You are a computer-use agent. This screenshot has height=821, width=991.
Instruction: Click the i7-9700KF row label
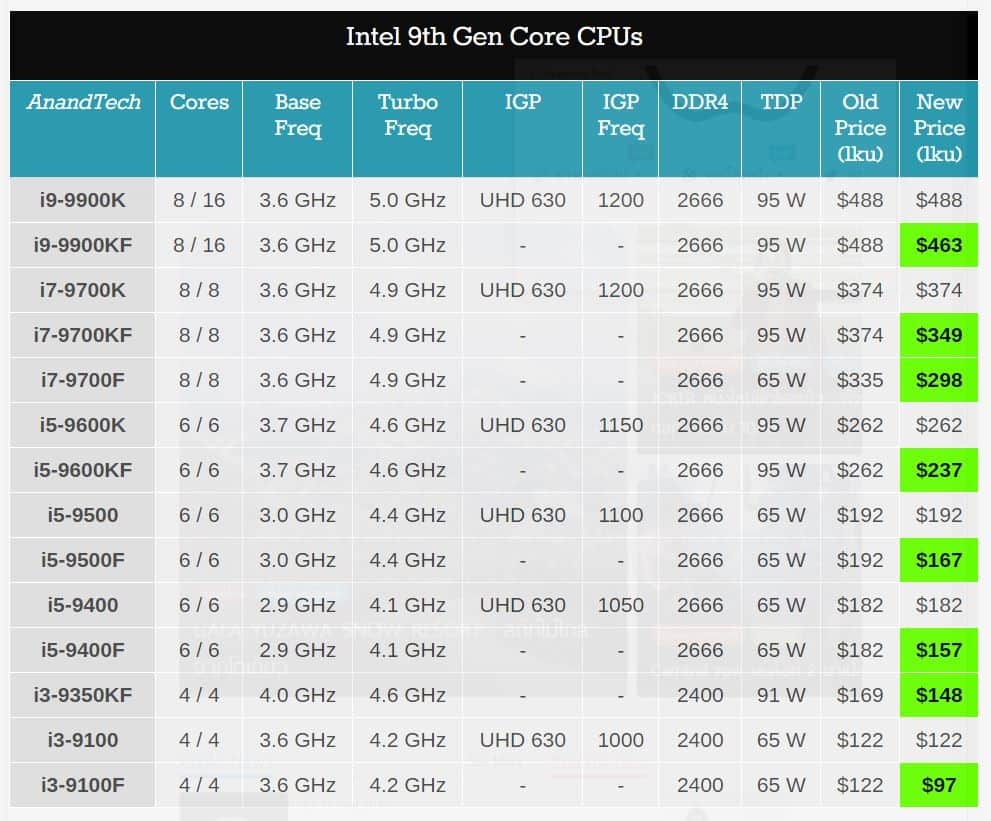coord(83,335)
